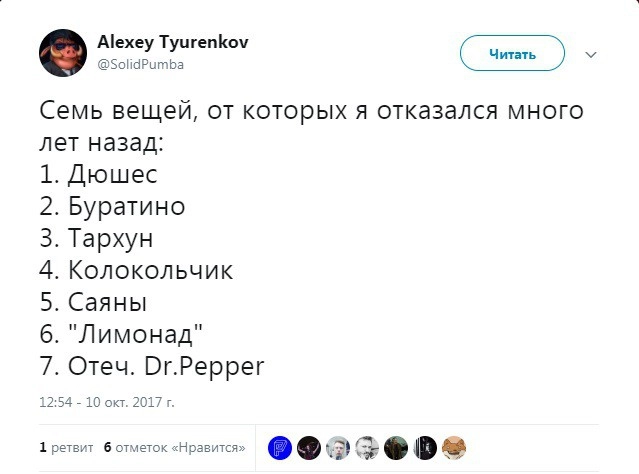The image size is (639, 474).
Task: Open the tweet timestamp 12:54 - 10 окт. 2017
Action: coord(106,402)
